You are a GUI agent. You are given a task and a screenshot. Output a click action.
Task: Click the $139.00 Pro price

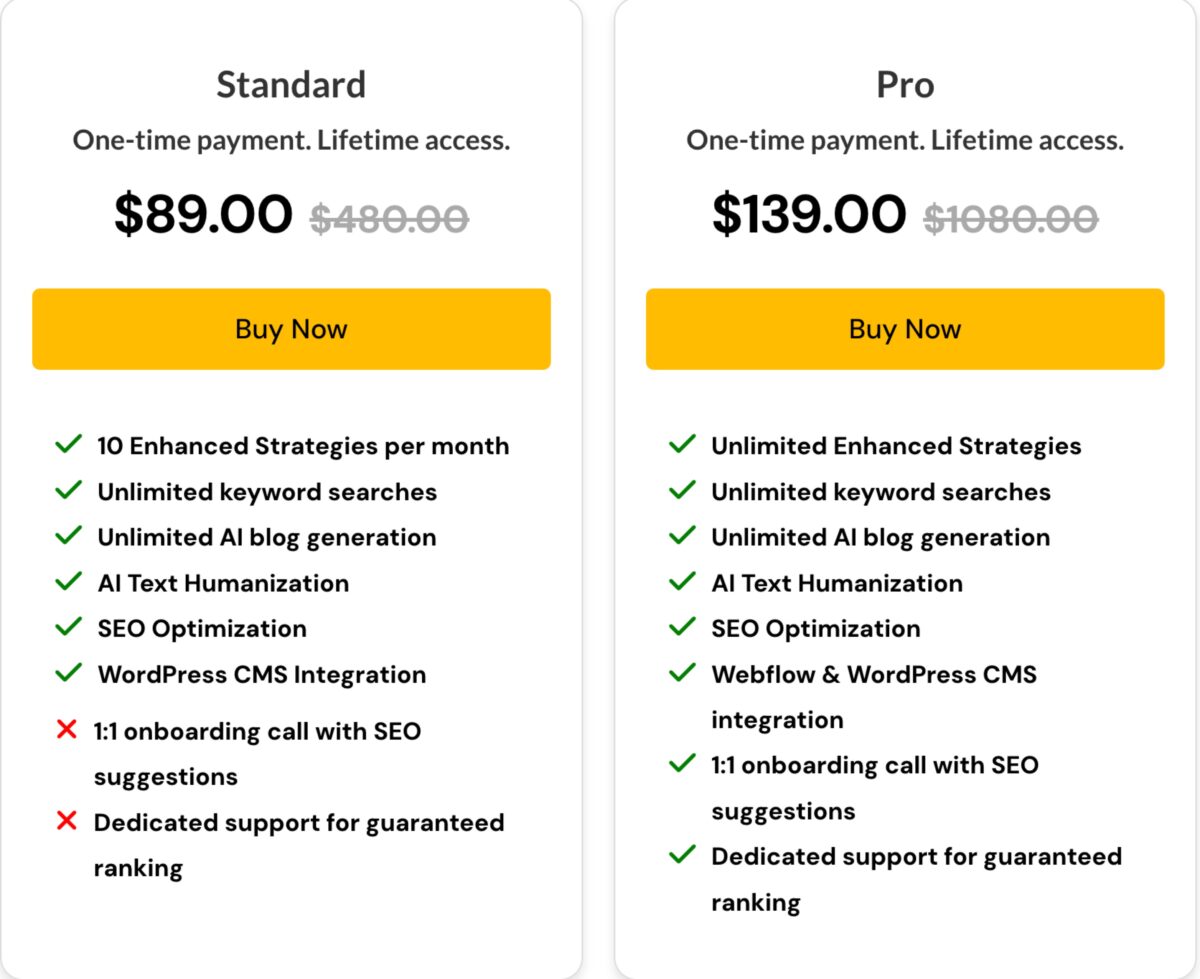pos(809,214)
